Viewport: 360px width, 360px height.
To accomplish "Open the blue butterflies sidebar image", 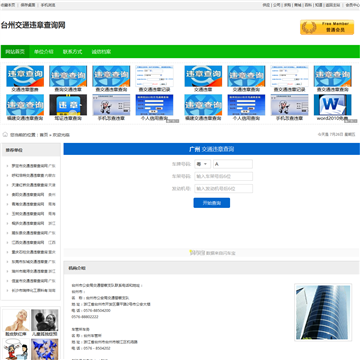I will [45, 349].
